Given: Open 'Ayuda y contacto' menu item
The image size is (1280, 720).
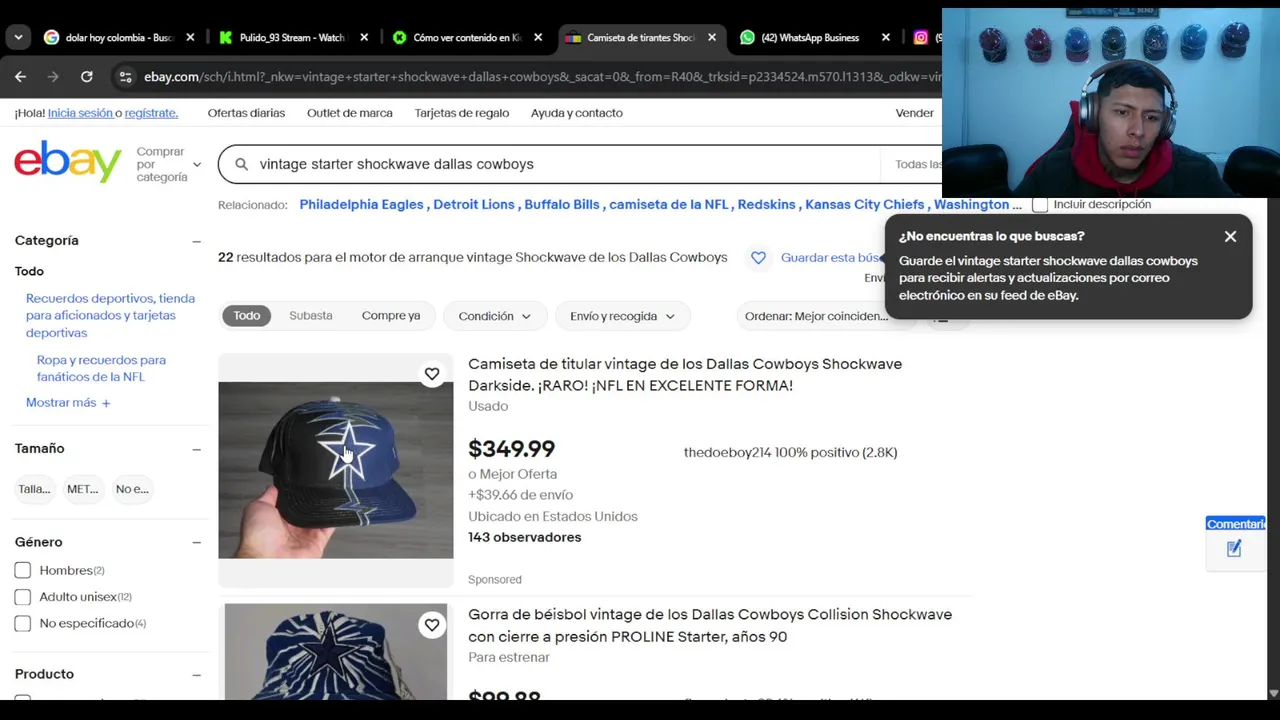Looking at the screenshot, I should click(x=577, y=113).
